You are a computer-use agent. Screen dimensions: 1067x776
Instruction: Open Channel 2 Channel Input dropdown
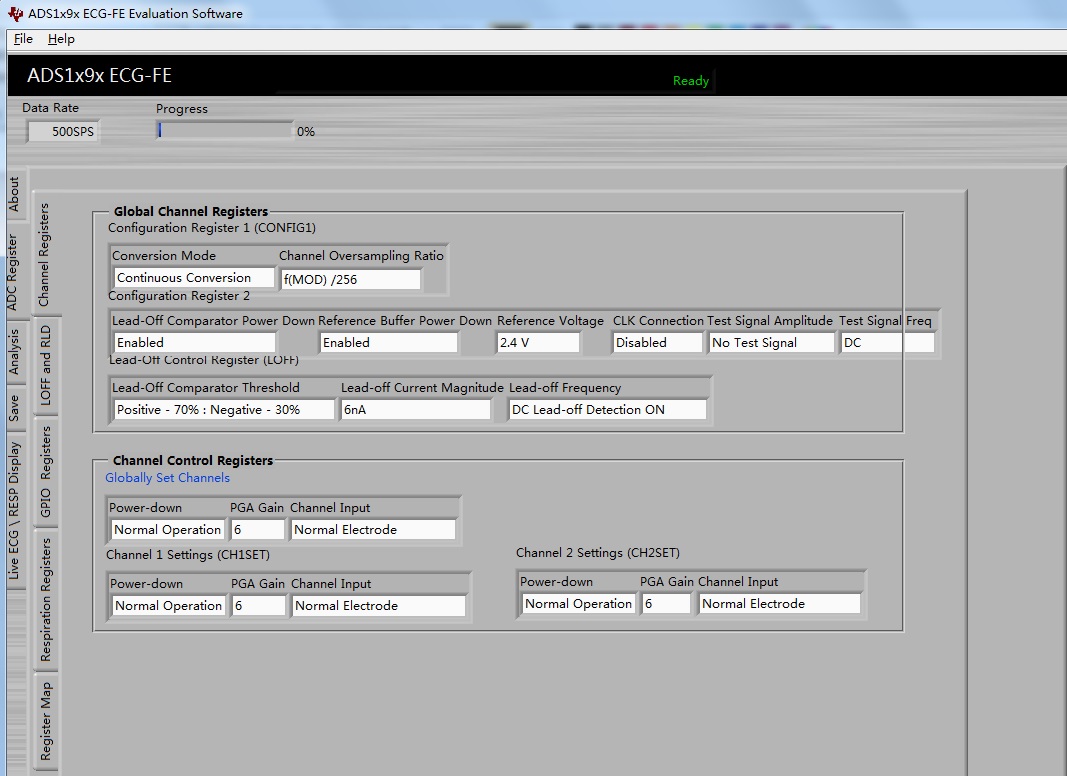(780, 604)
